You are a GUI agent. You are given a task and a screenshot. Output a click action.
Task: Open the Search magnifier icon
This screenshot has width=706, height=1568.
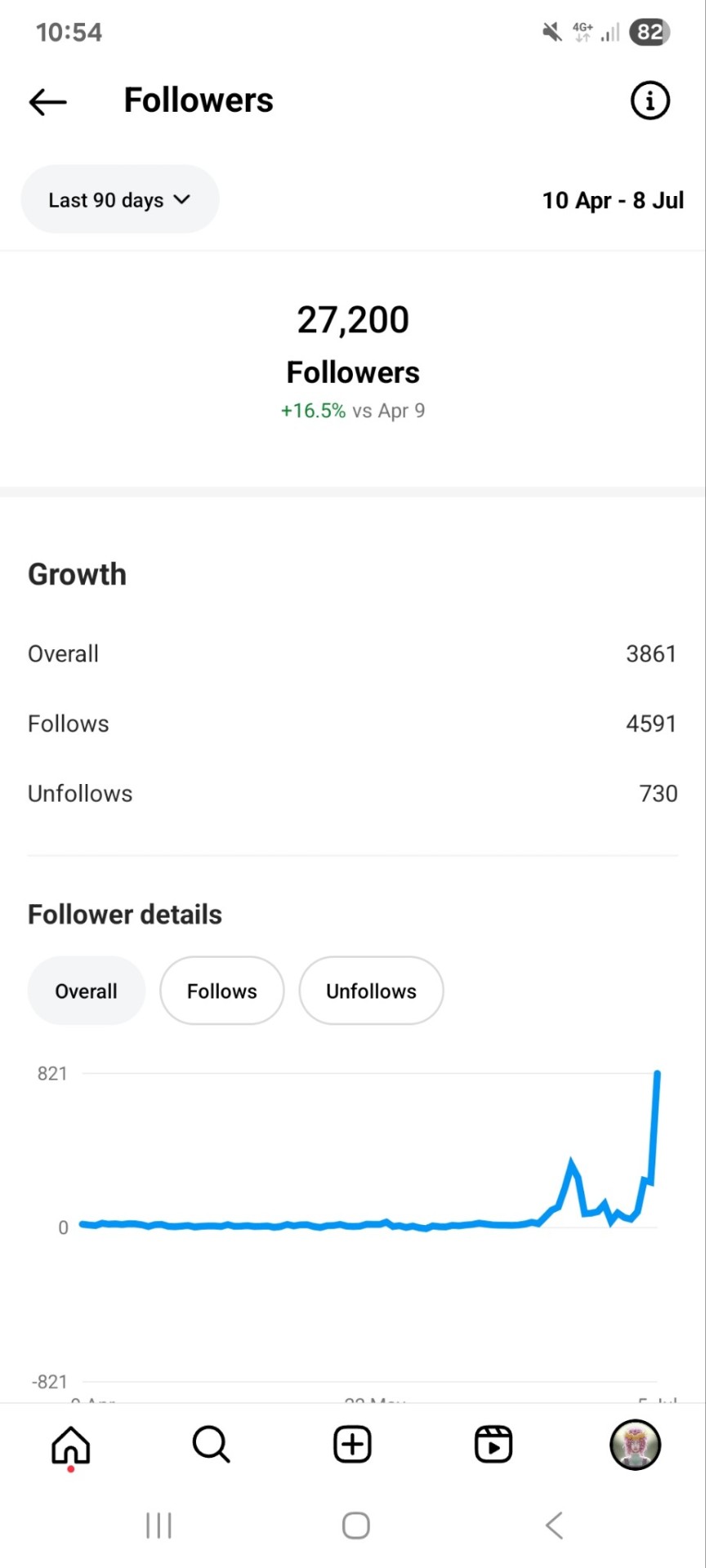211,1444
